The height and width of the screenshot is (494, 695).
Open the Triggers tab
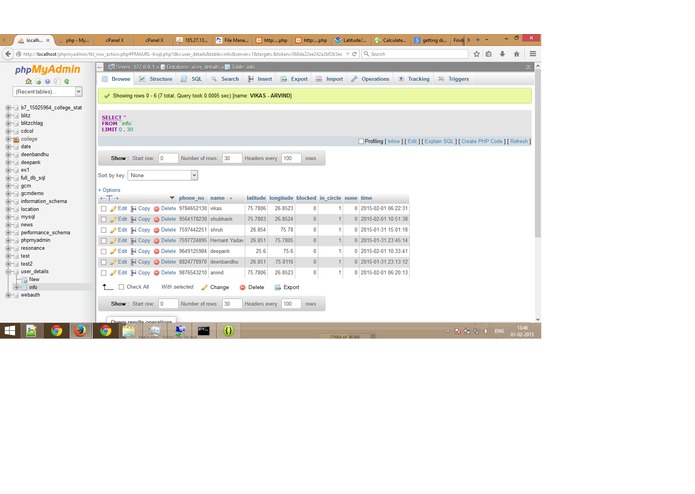pos(453,79)
